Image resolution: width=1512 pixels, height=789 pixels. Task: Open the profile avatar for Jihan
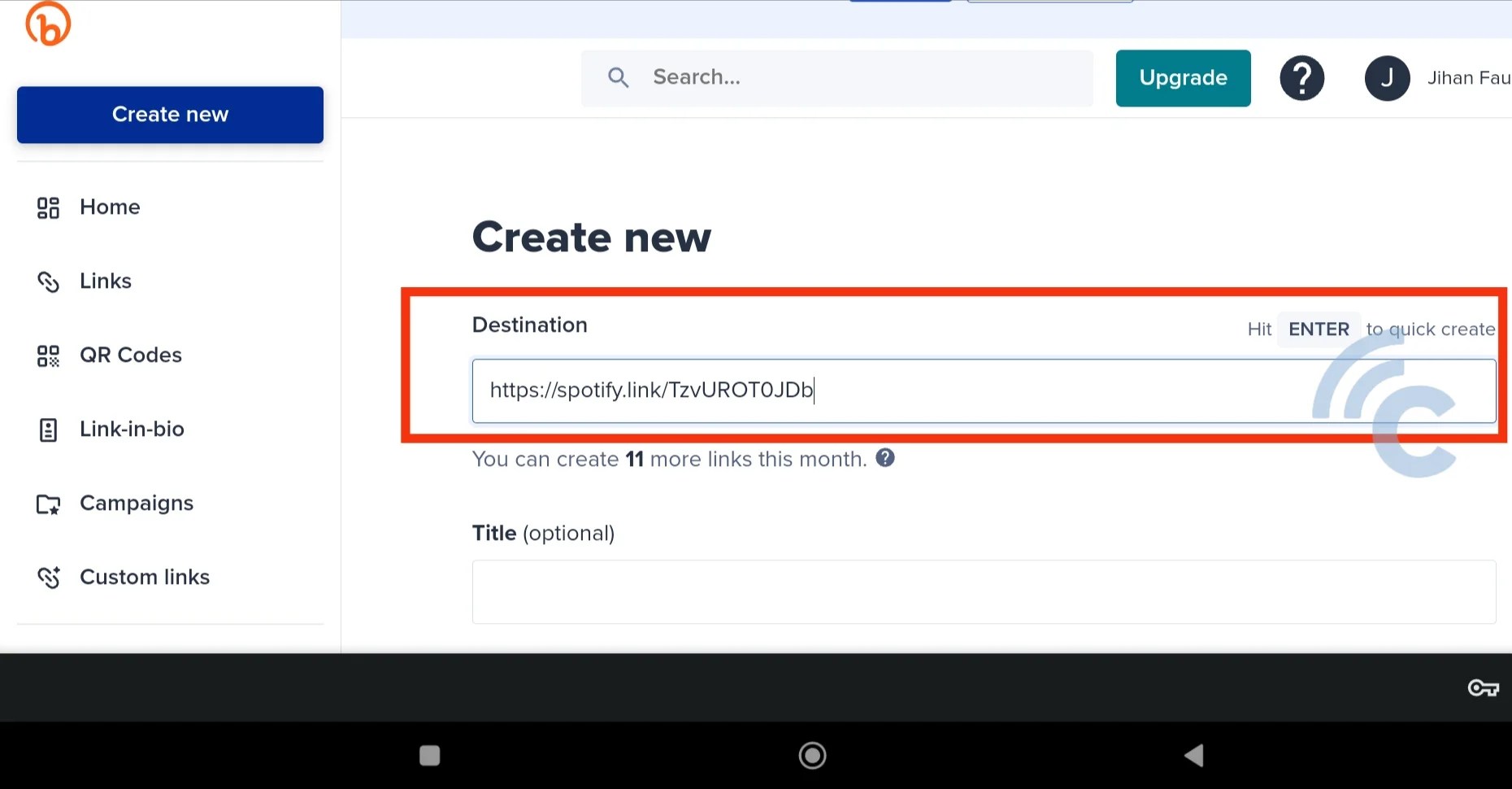(1388, 77)
